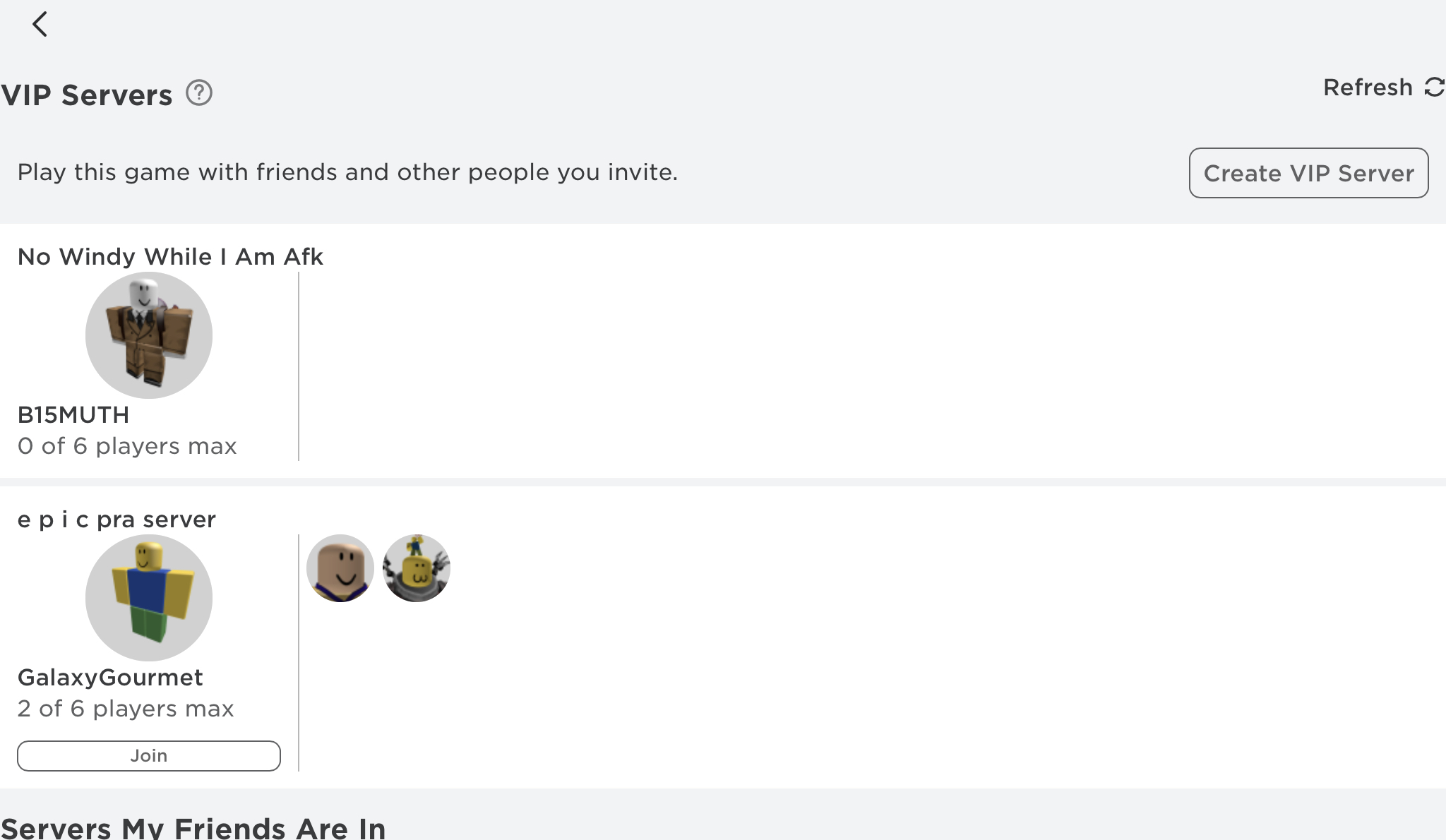Click first player avatar in epic pra server

coord(341,568)
